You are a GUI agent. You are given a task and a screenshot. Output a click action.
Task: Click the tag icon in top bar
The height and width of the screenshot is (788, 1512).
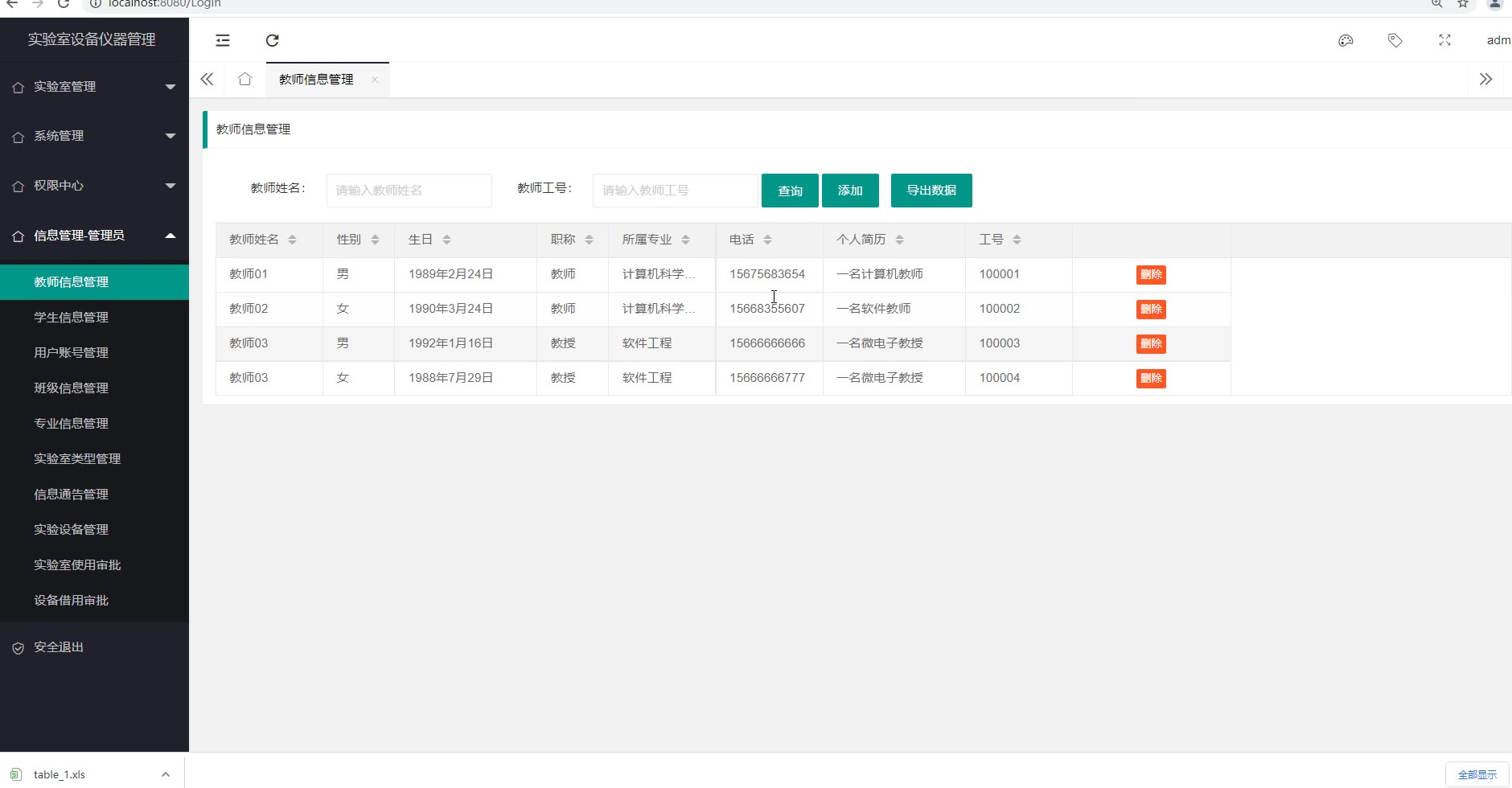(x=1395, y=40)
